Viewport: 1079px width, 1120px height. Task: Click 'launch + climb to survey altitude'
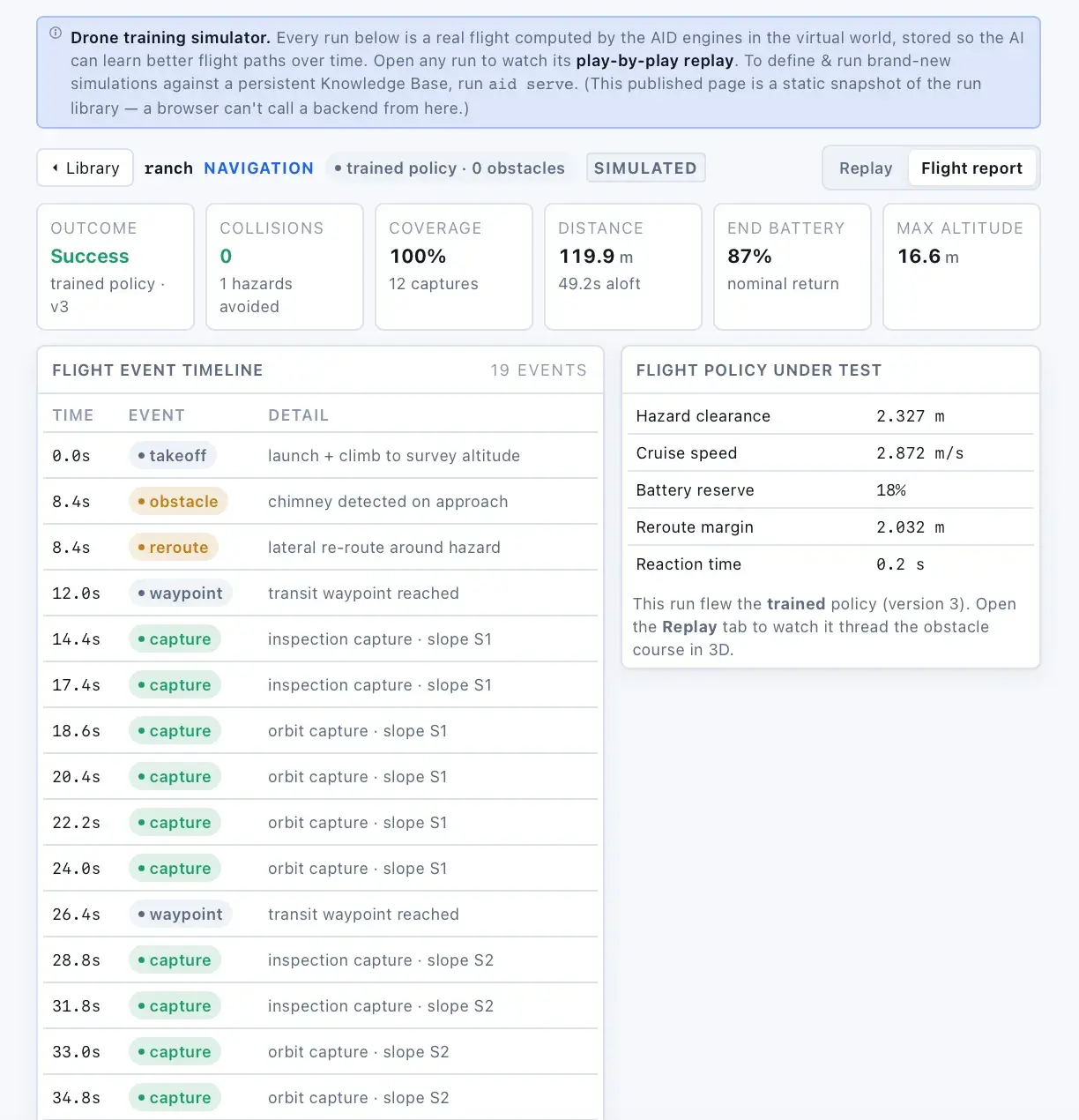394,455
